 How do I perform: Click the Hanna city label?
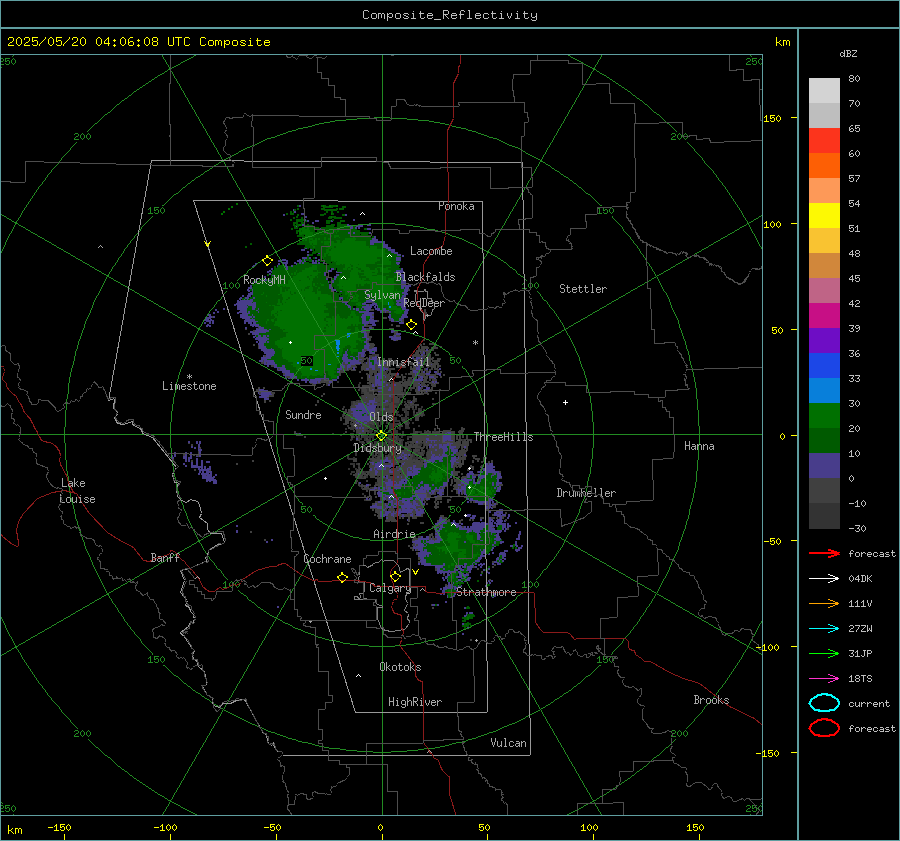pyautogui.click(x=699, y=446)
